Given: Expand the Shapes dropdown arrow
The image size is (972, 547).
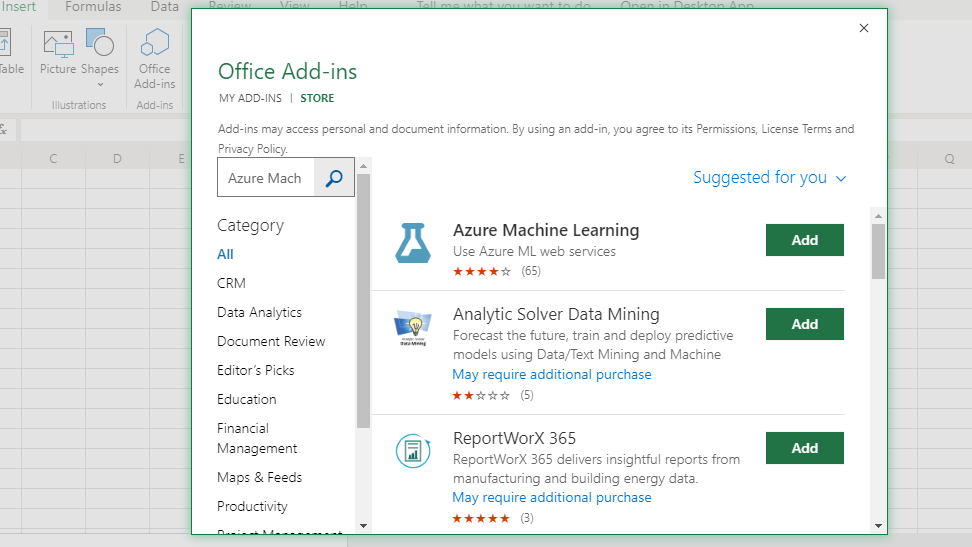Looking at the screenshot, I should pos(100,84).
